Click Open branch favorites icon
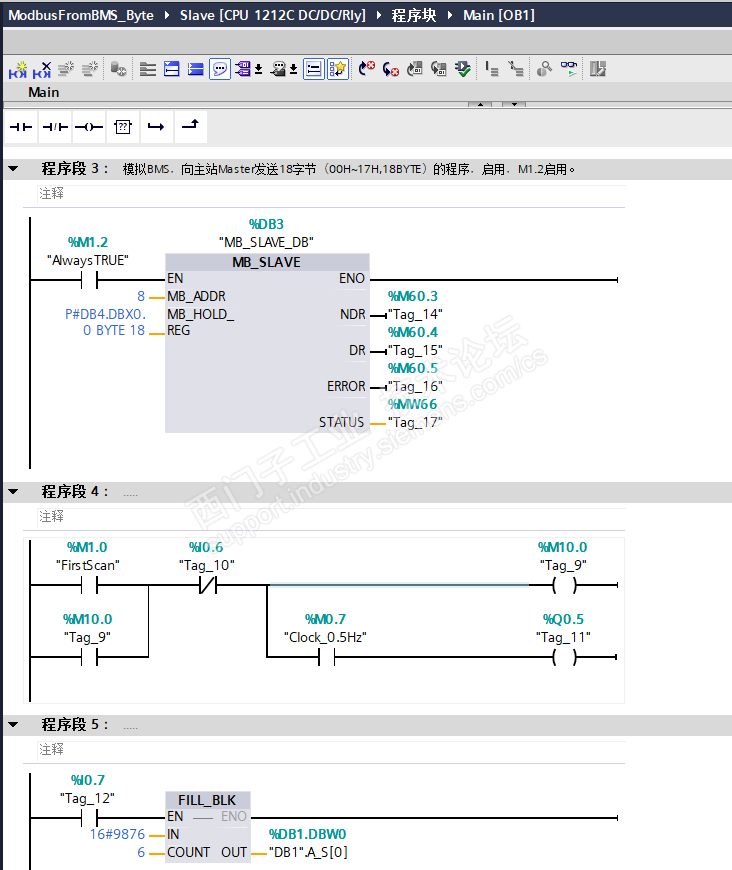The height and width of the screenshot is (870, 732). (x=156, y=127)
